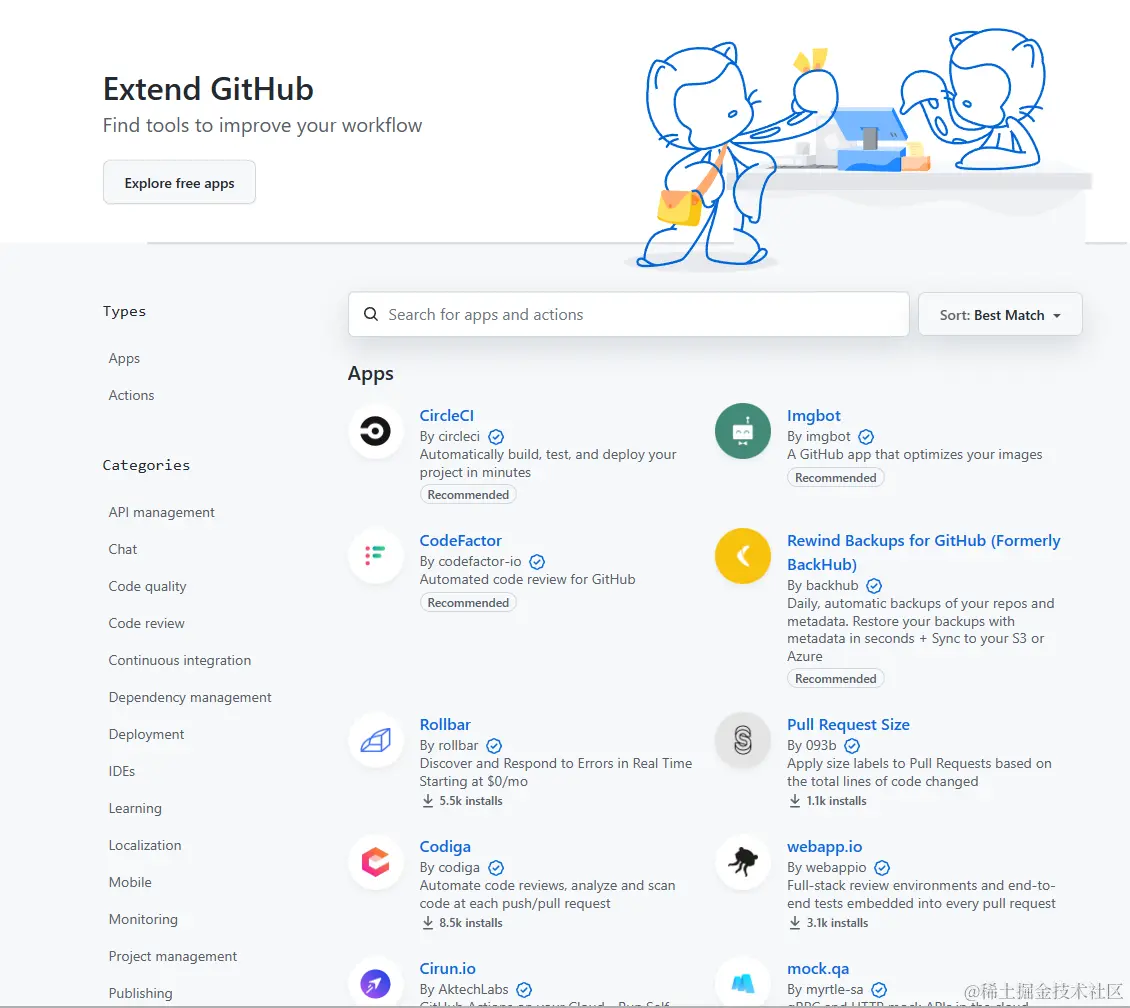The height and width of the screenshot is (1008, 1130).
Task: Select the Mobile category
Action: [x=130, y=882]
